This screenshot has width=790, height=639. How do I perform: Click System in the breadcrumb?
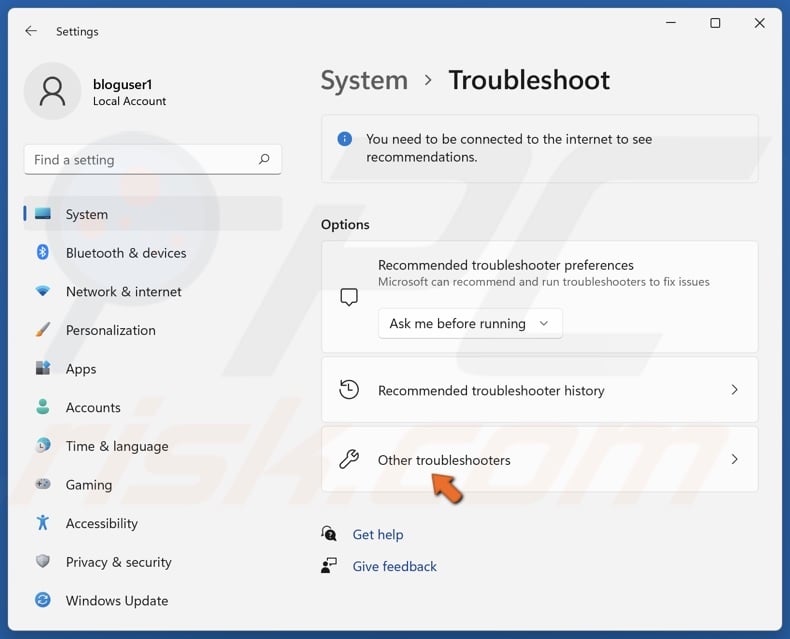pos(364,81)
